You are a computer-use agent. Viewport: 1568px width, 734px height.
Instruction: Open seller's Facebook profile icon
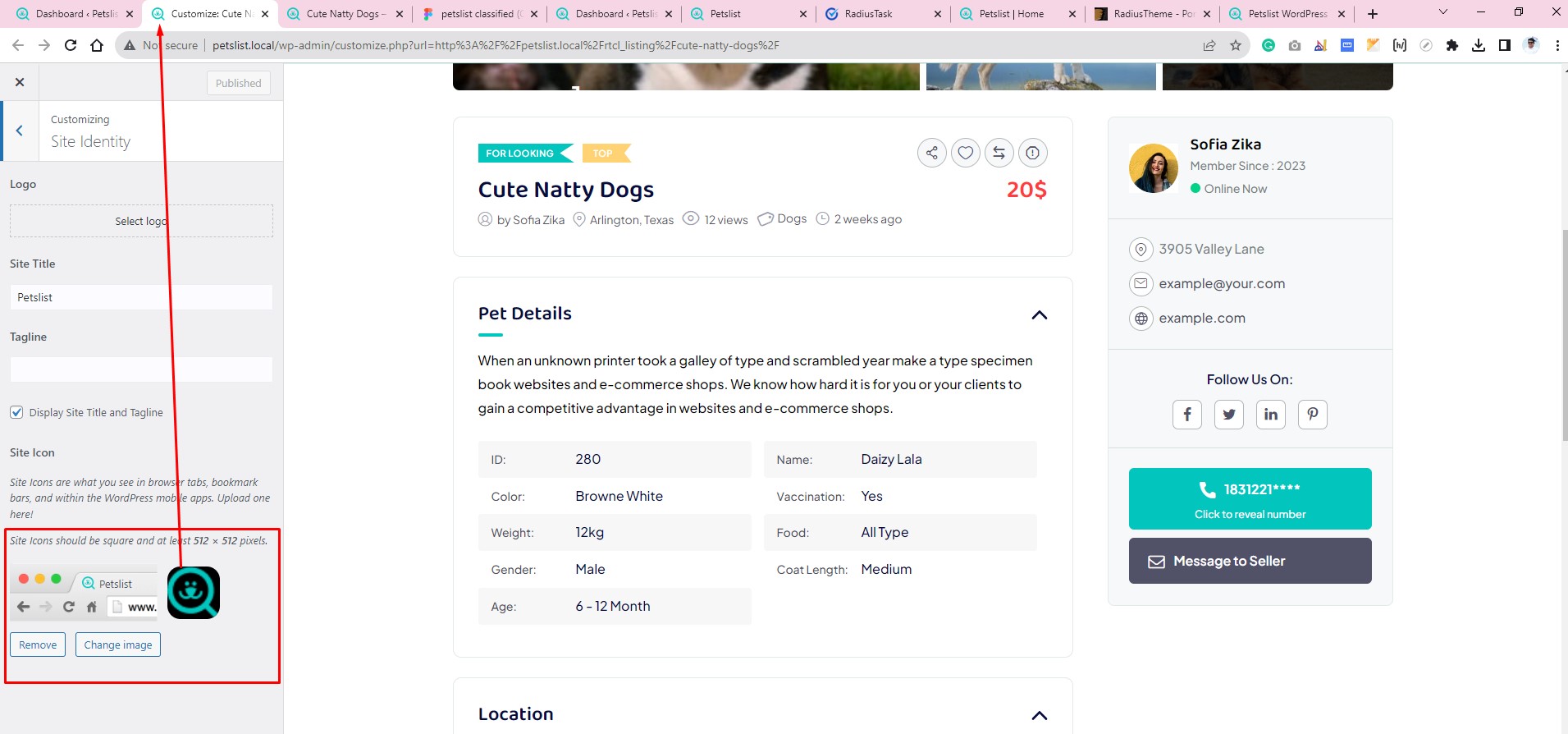pyautogui.click(x=1187, y=415)
